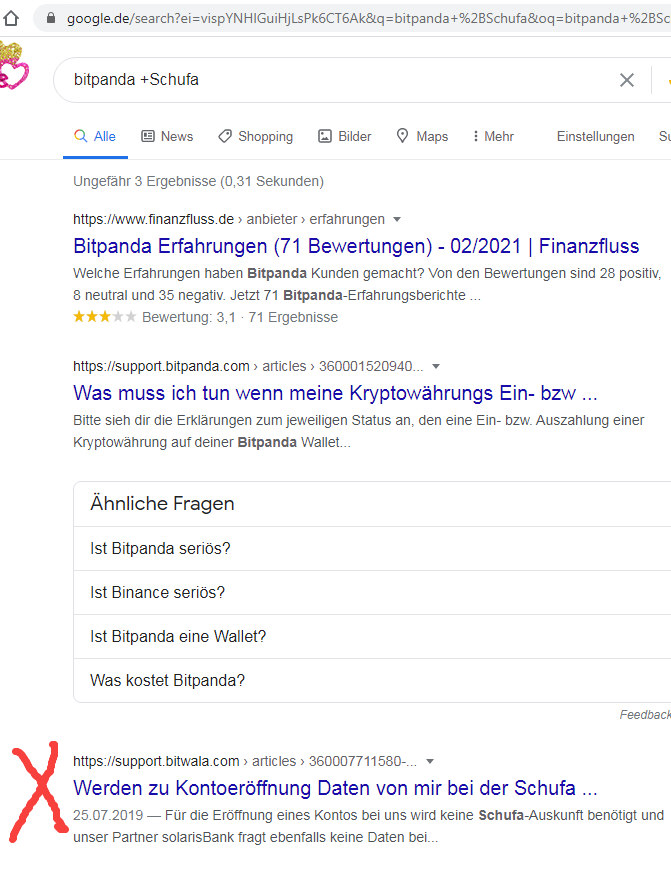Expand dropdown arrow next to finanzfluss.de URL
The image size is (671, 876).
tap(397, 220)
